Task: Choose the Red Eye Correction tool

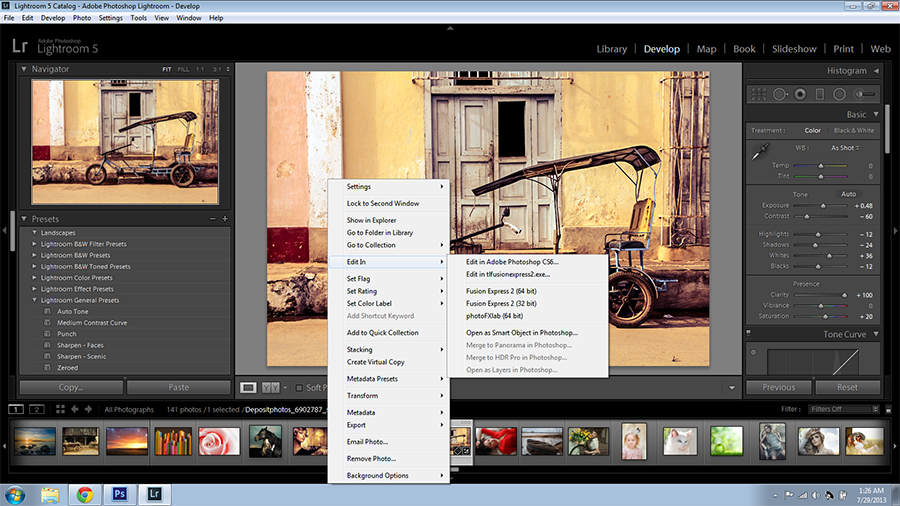Action: coord(800,94)
